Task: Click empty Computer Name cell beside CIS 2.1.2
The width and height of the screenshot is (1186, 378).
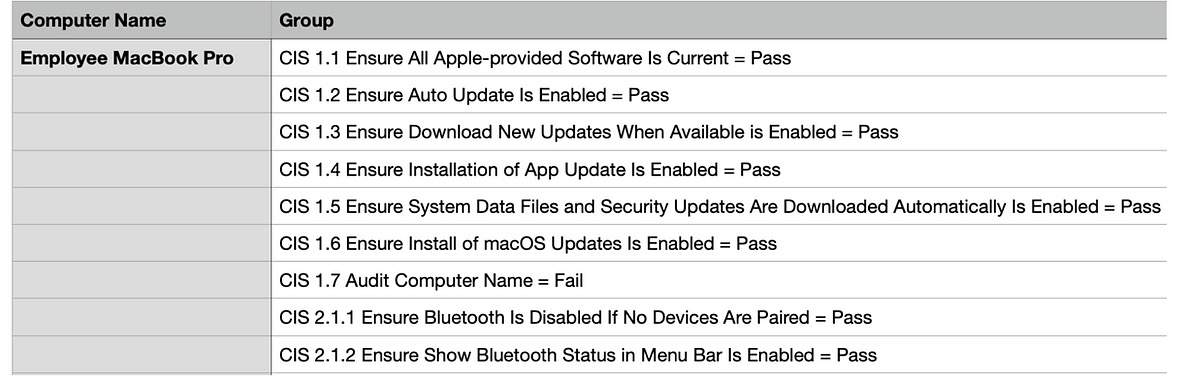Action: [141, 355]
